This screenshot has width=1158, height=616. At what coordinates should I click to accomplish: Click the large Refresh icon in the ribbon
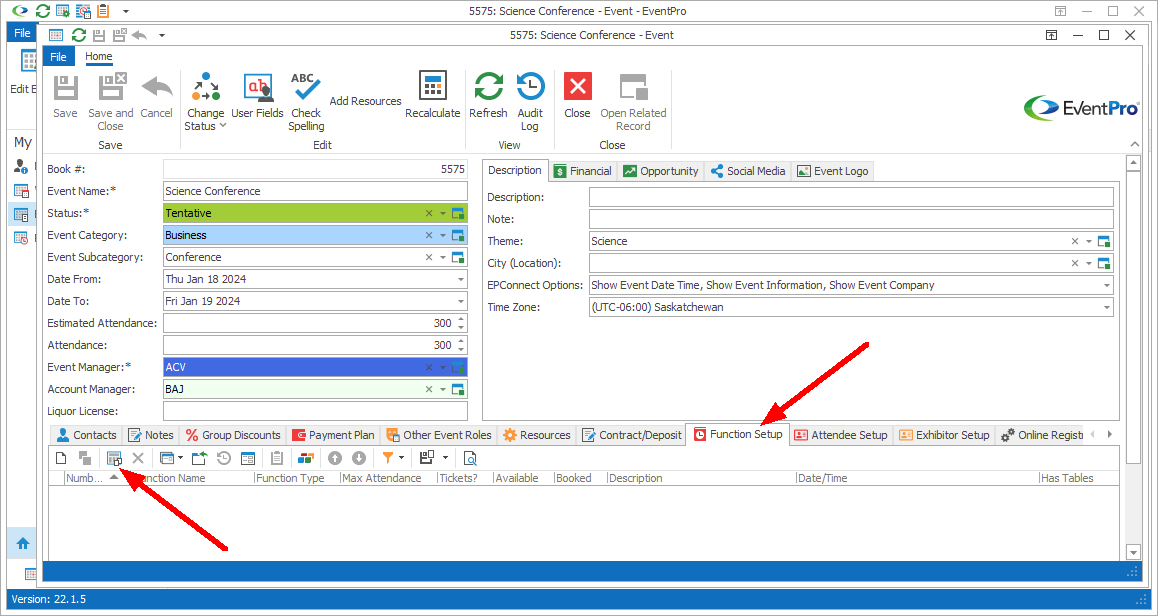(x=488, y=86)
